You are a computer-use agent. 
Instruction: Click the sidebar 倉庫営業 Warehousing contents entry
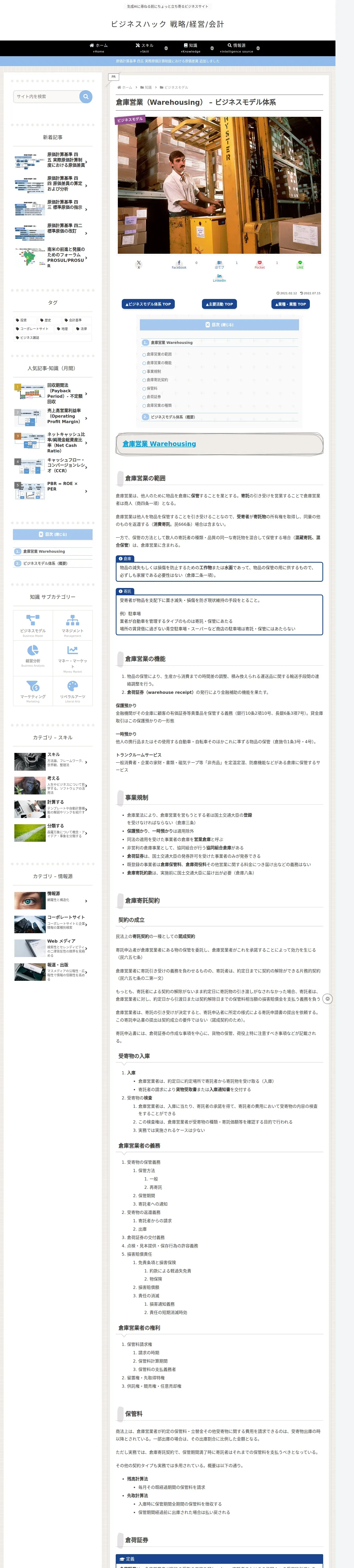44,551
